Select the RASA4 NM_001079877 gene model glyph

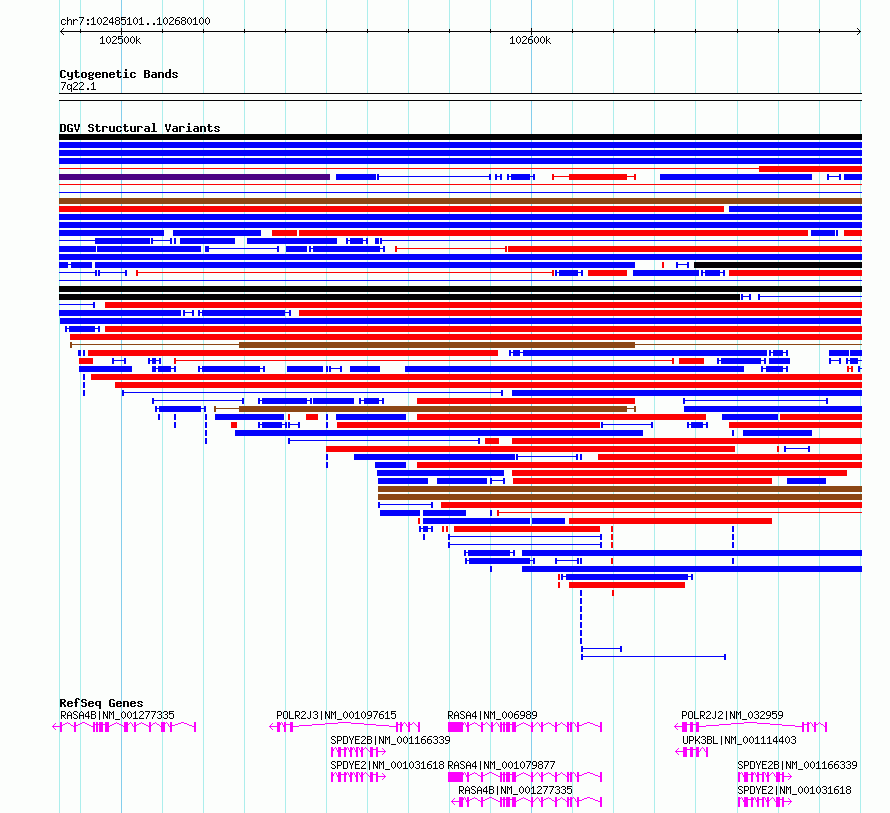[x=524, y=777]
